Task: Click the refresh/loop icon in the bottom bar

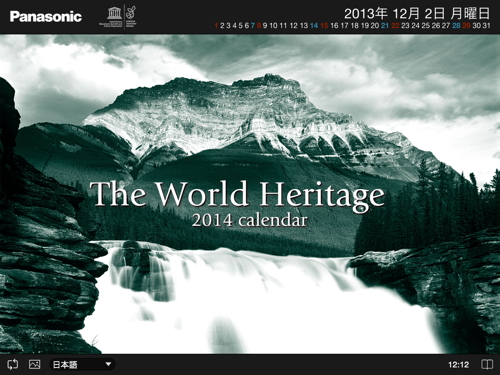Action: click(13, 364)
